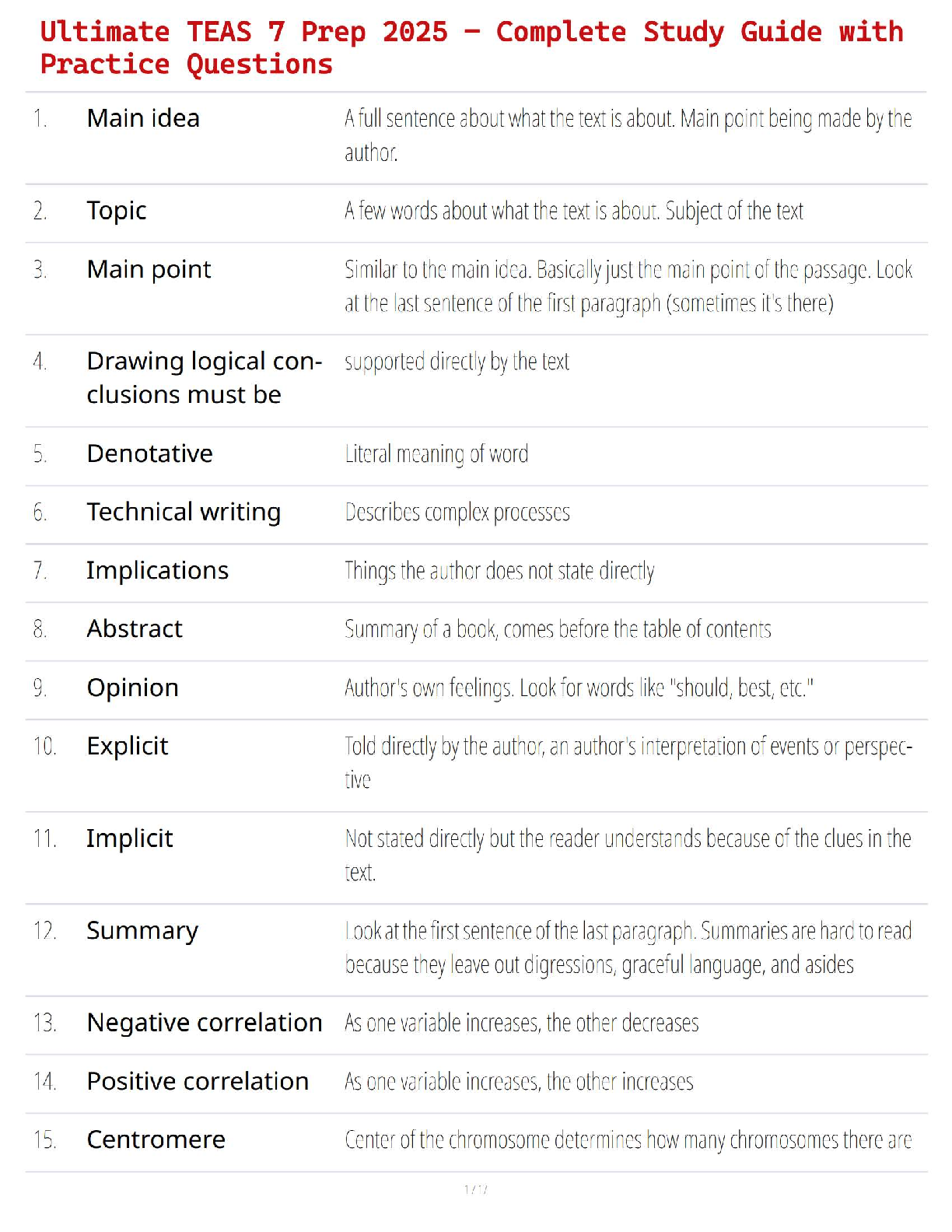This screenshot has height=1232, width=952.
Task: Click the "Opinion" term
Action: 132,688
